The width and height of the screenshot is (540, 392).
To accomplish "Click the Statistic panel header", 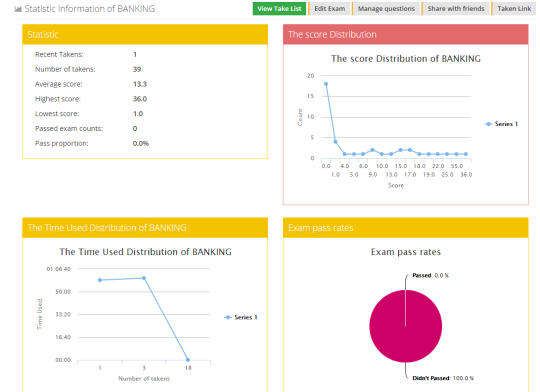I will coord(145,34).
